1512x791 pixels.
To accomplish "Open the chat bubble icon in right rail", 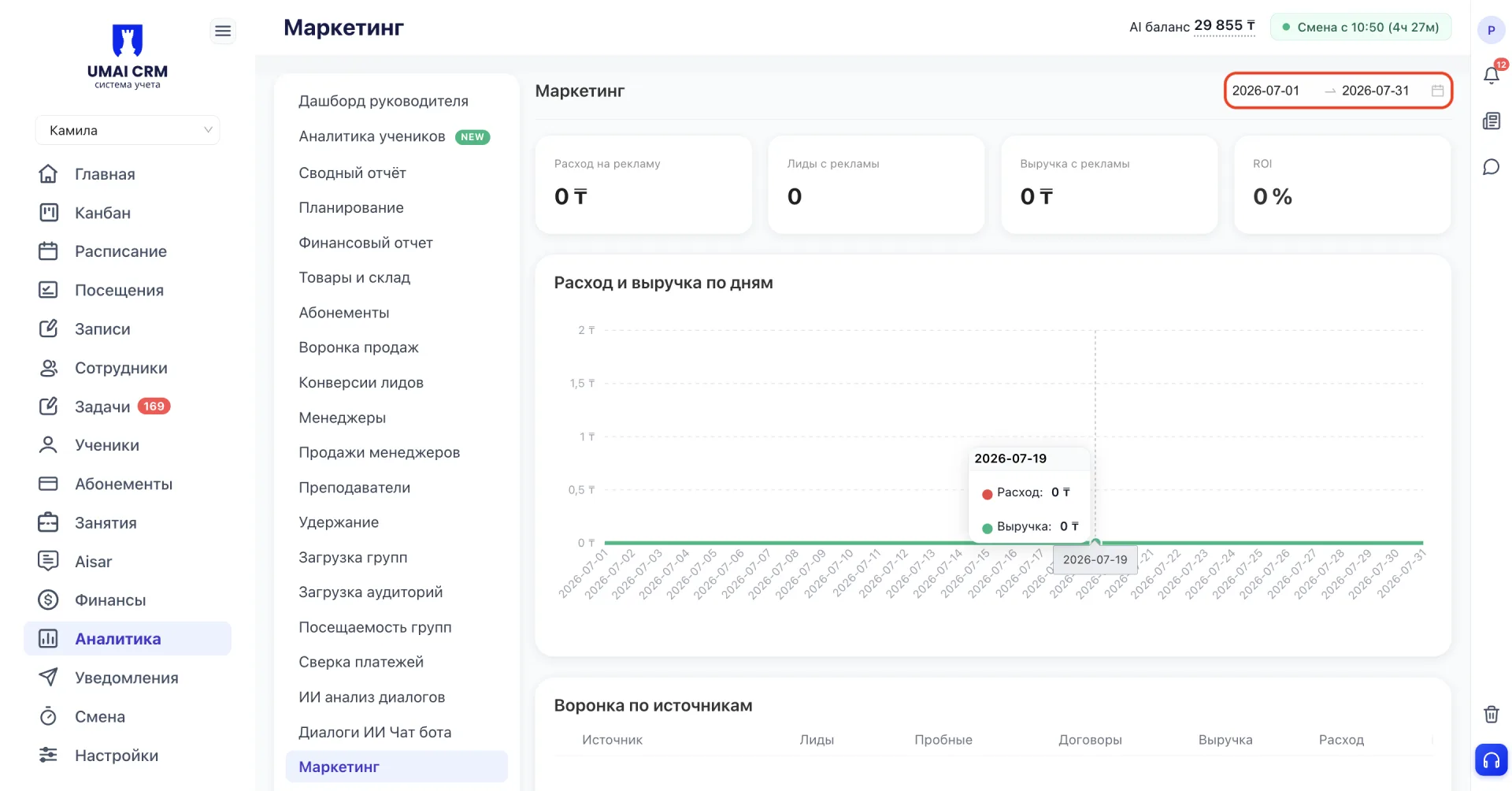I will (x=1492, y=167).
